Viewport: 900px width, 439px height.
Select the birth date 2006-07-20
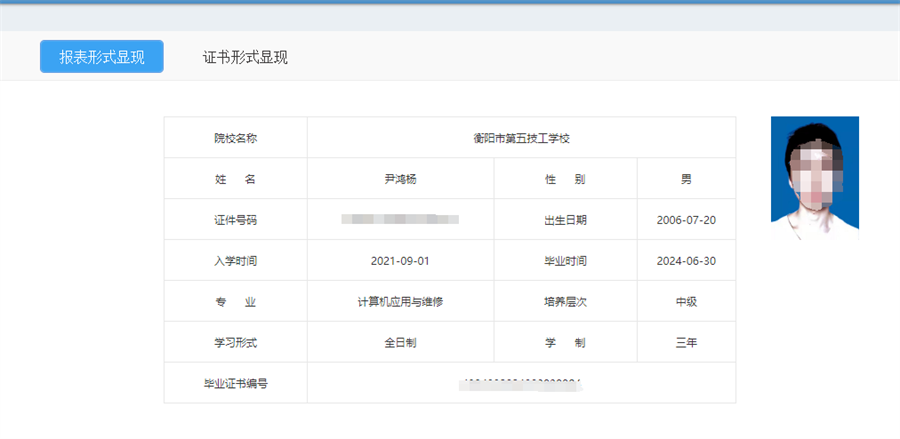[686, 220]
